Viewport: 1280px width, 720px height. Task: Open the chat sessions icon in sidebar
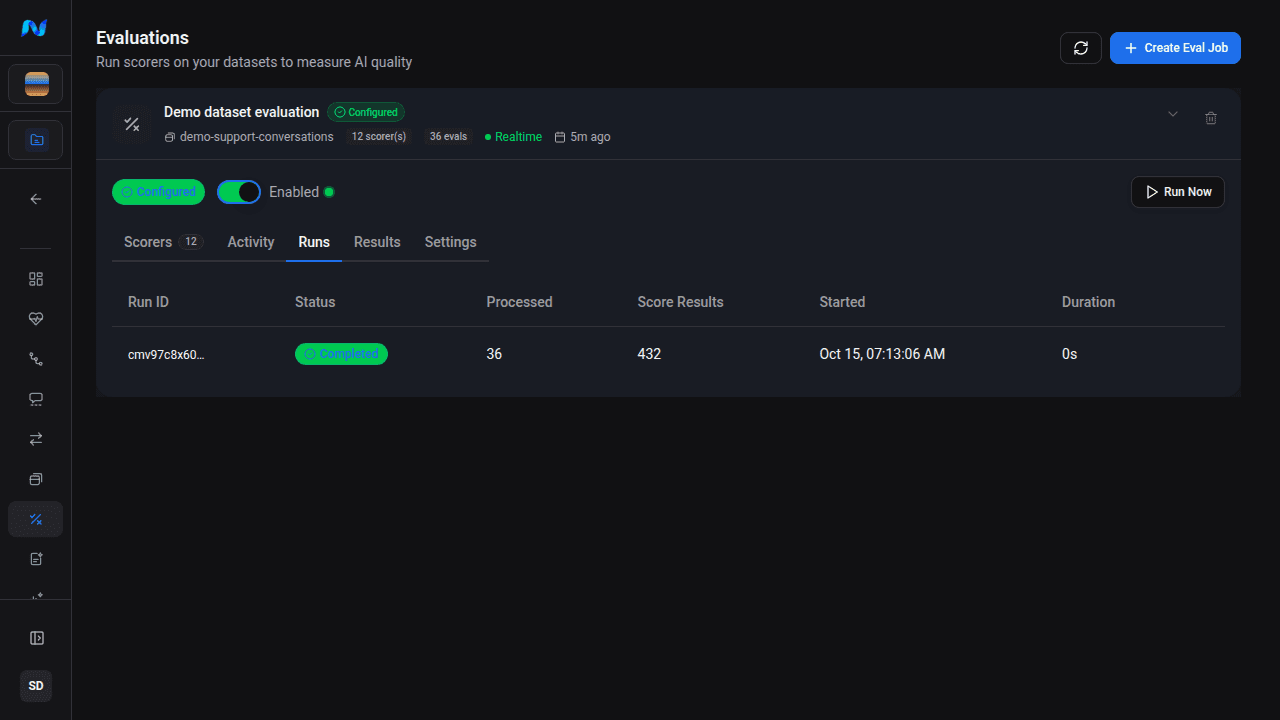point(36,399)
